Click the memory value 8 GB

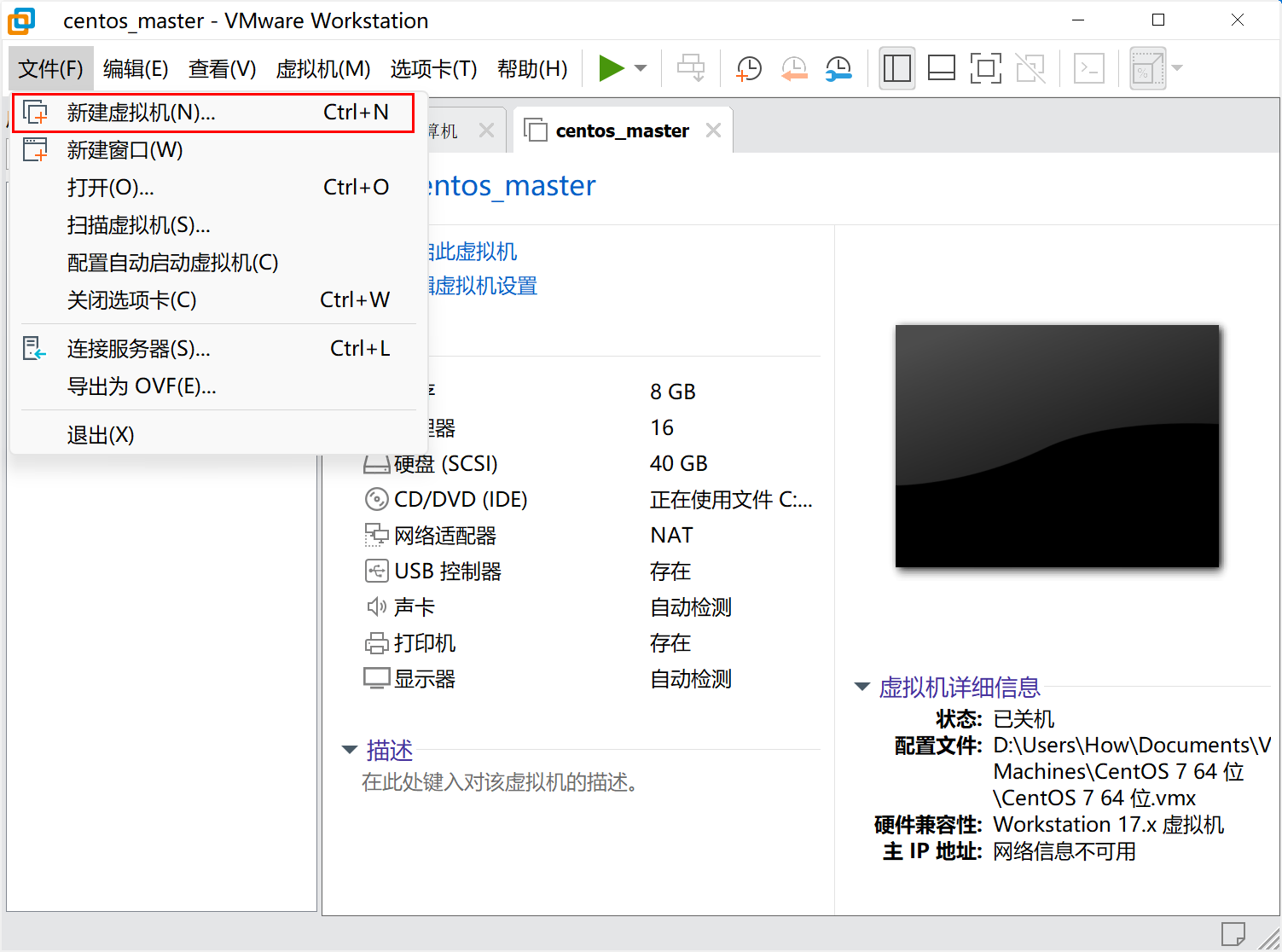[673, 392]
